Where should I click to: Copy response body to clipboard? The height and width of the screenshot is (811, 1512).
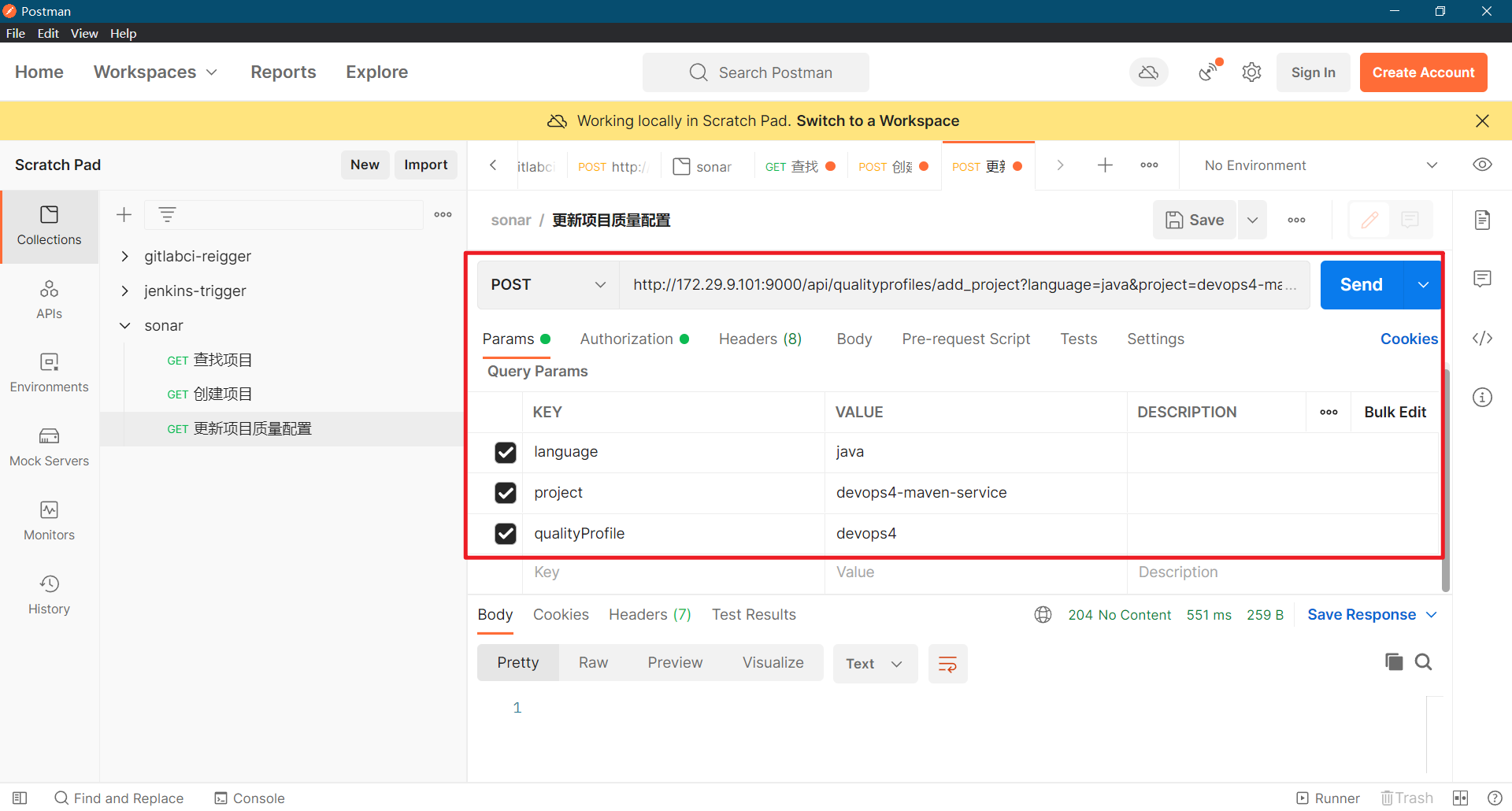pyautogui.click(x=1393, y=662)
